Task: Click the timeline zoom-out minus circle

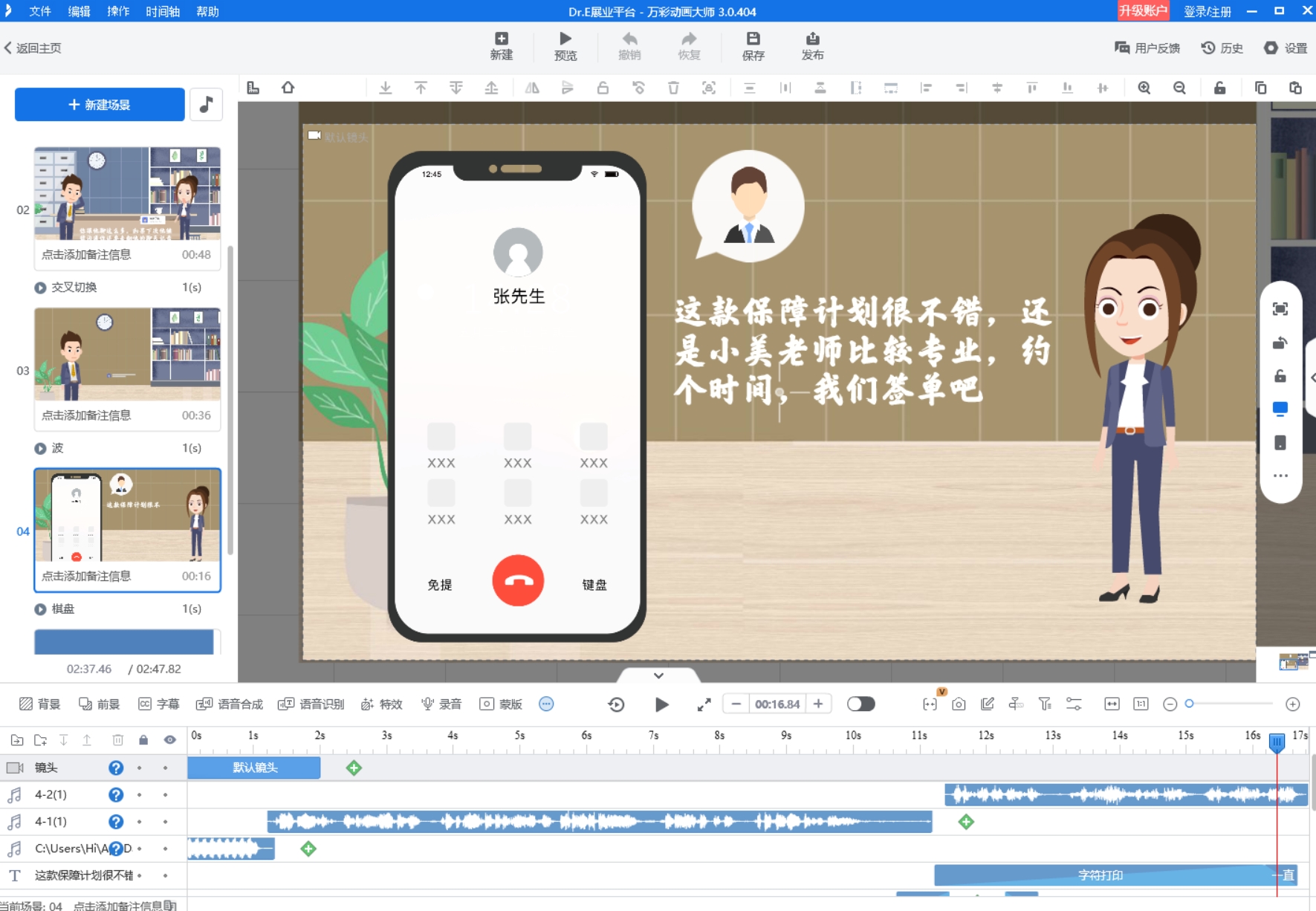Action: coord(1170,704)
